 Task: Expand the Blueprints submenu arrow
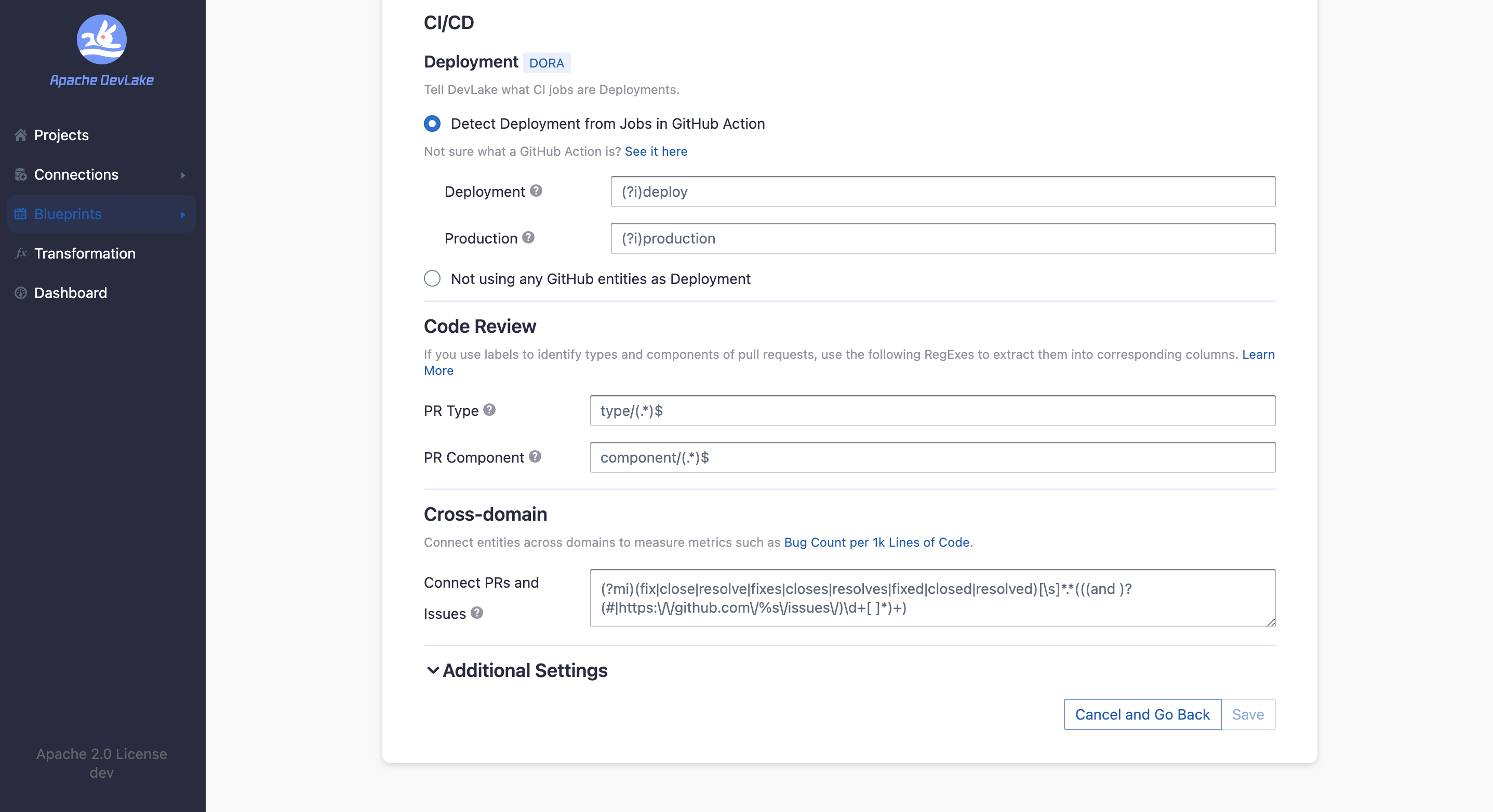click(x=182, y=214)
